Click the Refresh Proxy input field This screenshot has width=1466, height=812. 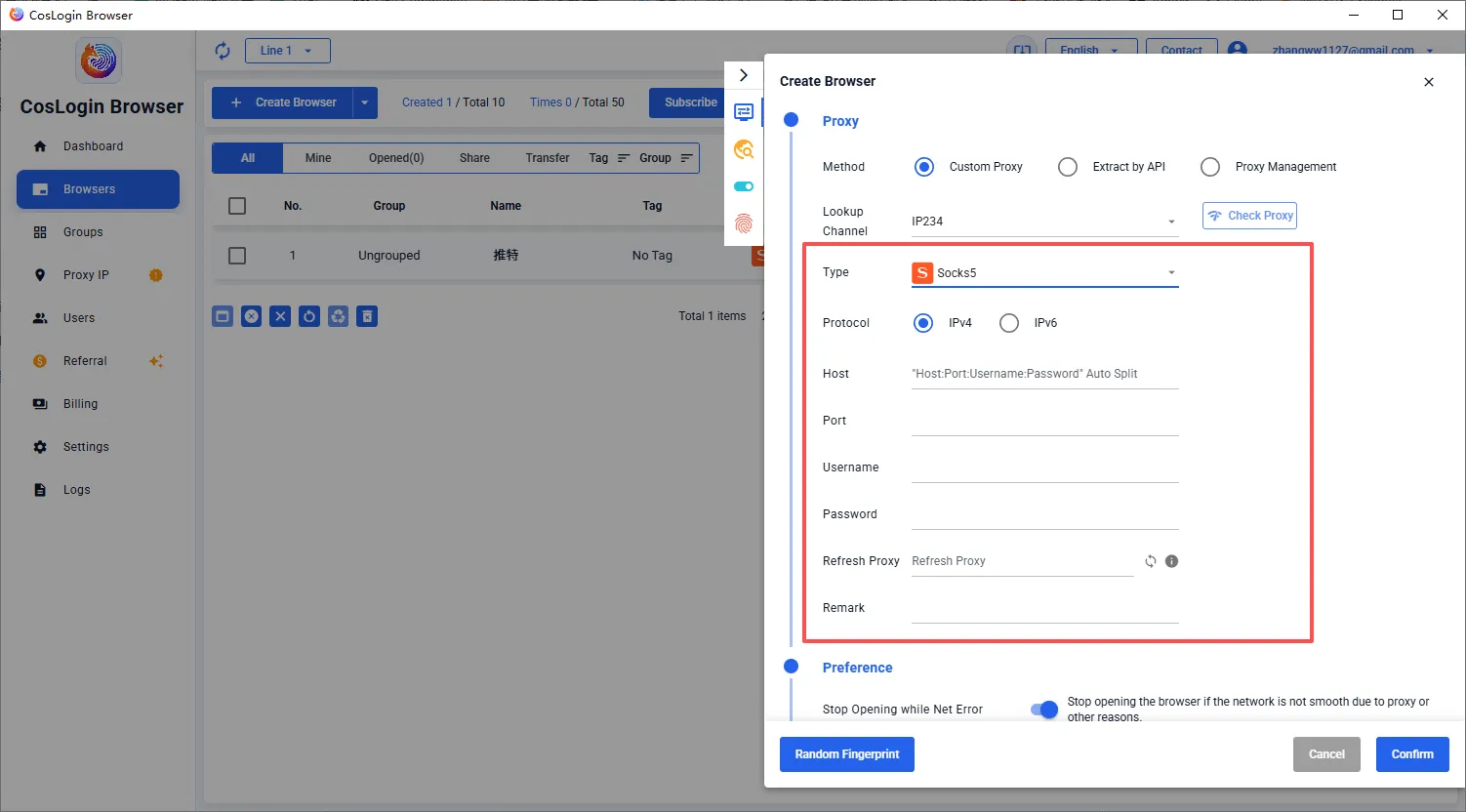coord(1022,561)
